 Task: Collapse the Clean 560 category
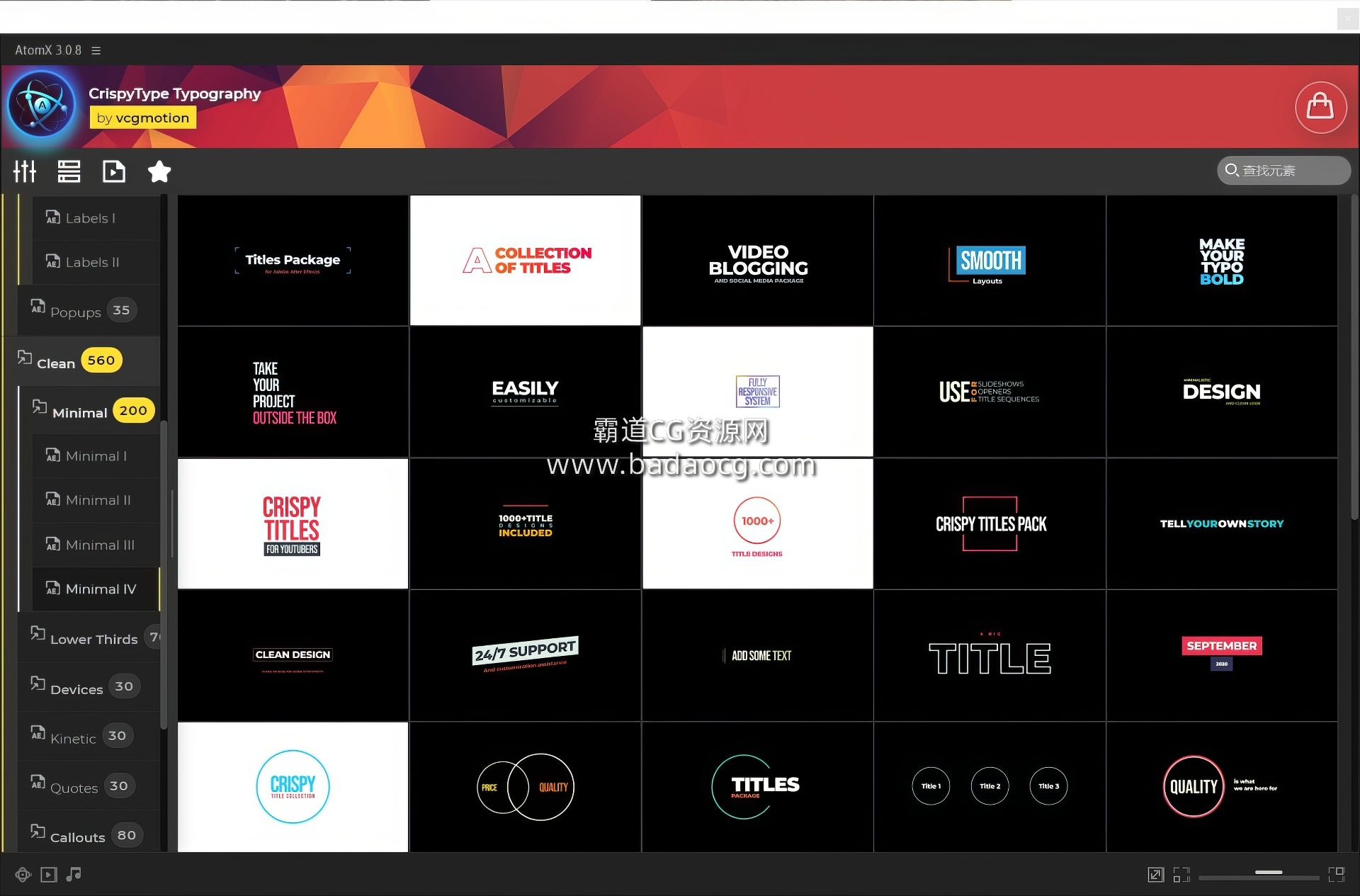(x=82, y=361)
